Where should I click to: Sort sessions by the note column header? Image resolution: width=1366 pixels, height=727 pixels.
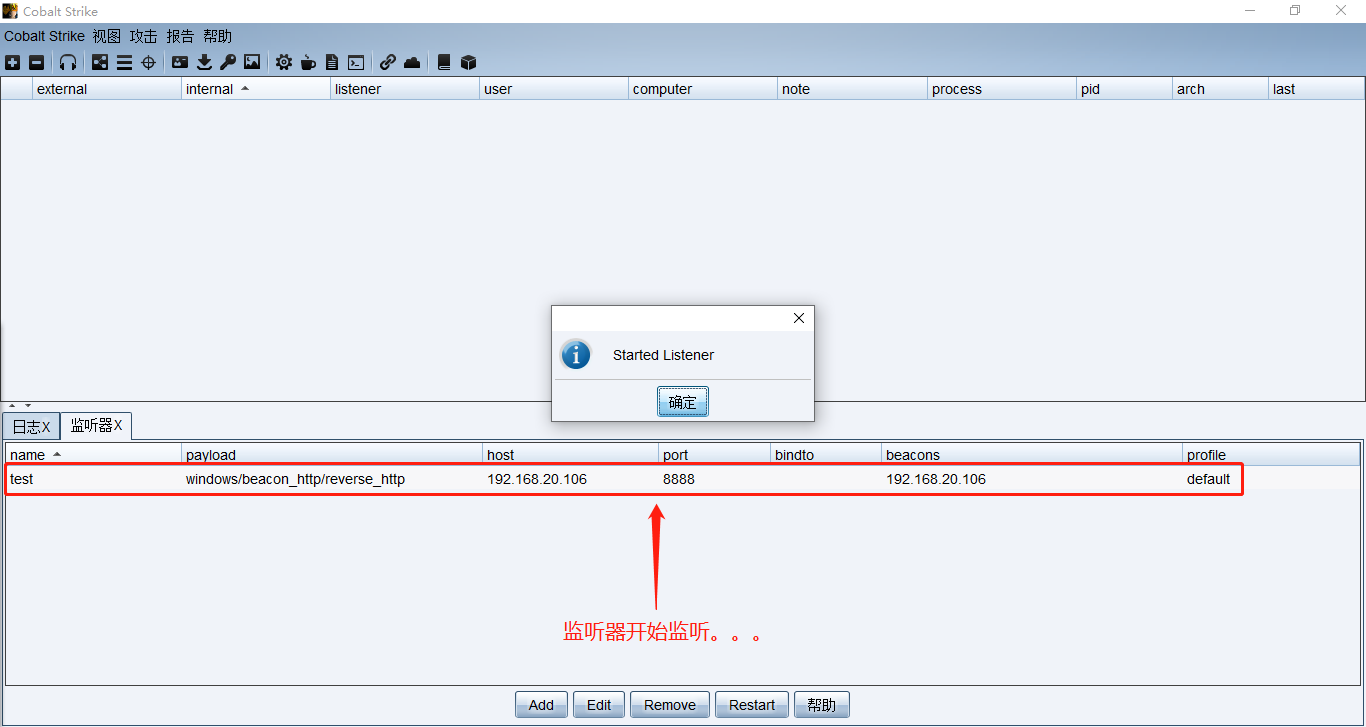coord(852,89)
